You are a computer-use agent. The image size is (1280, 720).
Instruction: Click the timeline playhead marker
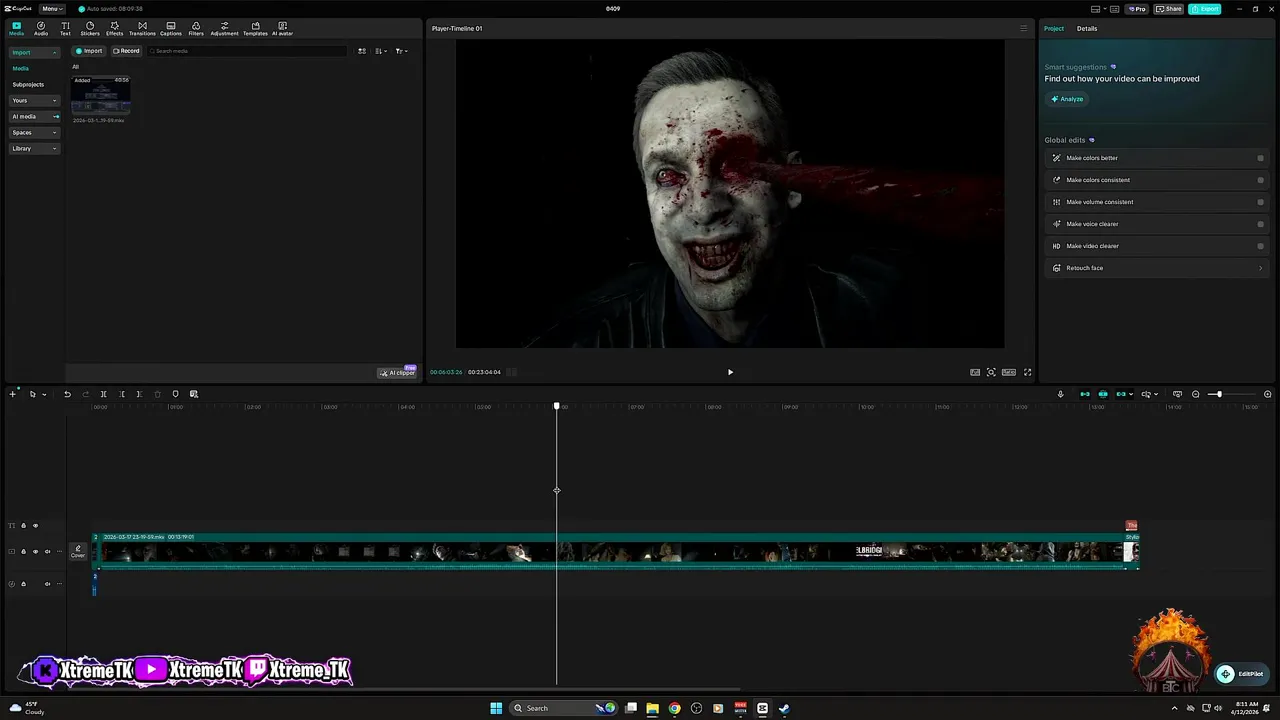pos(557,406)
